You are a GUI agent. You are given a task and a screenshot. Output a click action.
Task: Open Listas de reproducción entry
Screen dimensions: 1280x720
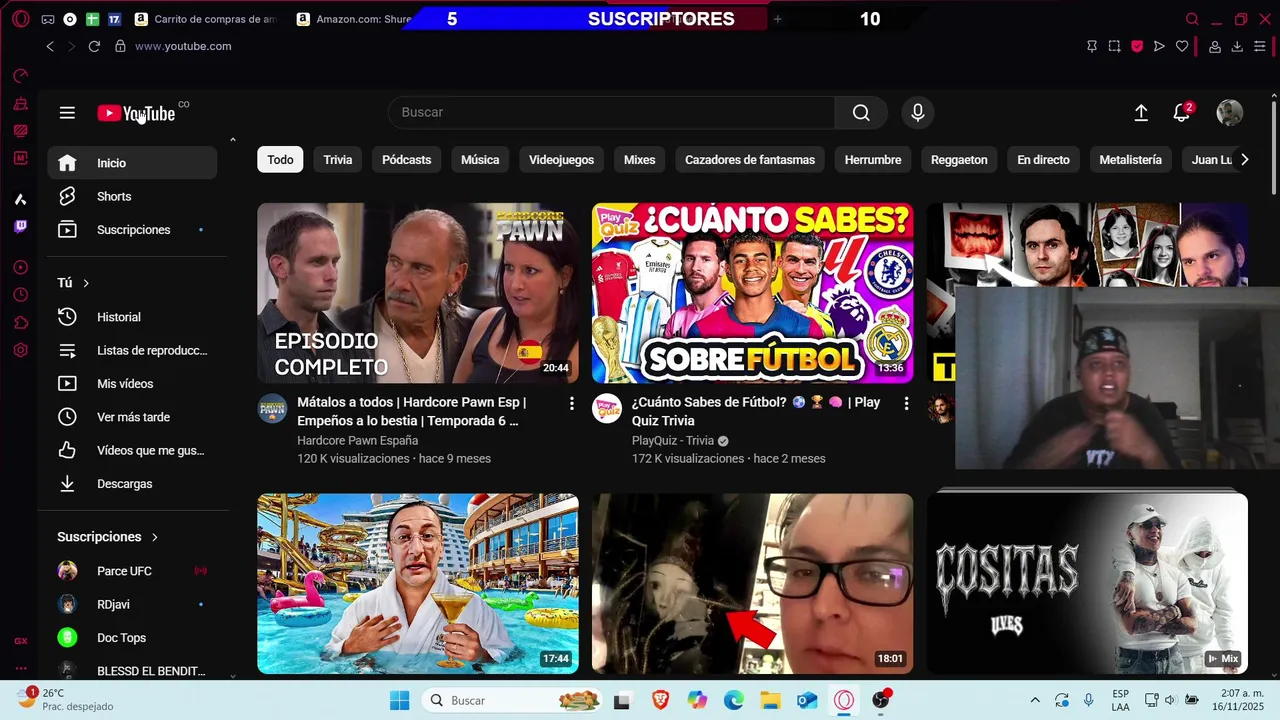pyautogui.click(x=132, y=351)
